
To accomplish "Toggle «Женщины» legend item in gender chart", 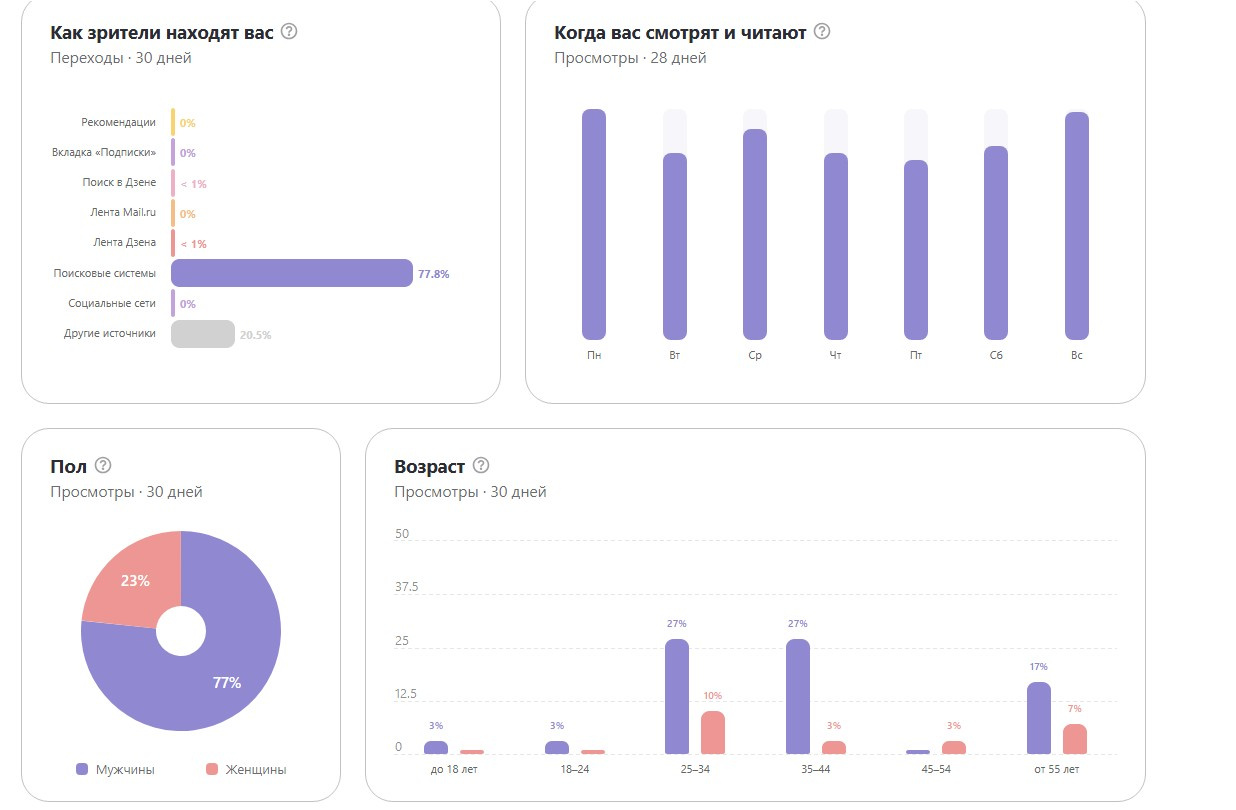I will pyautogui.click(x=246, y=770).
